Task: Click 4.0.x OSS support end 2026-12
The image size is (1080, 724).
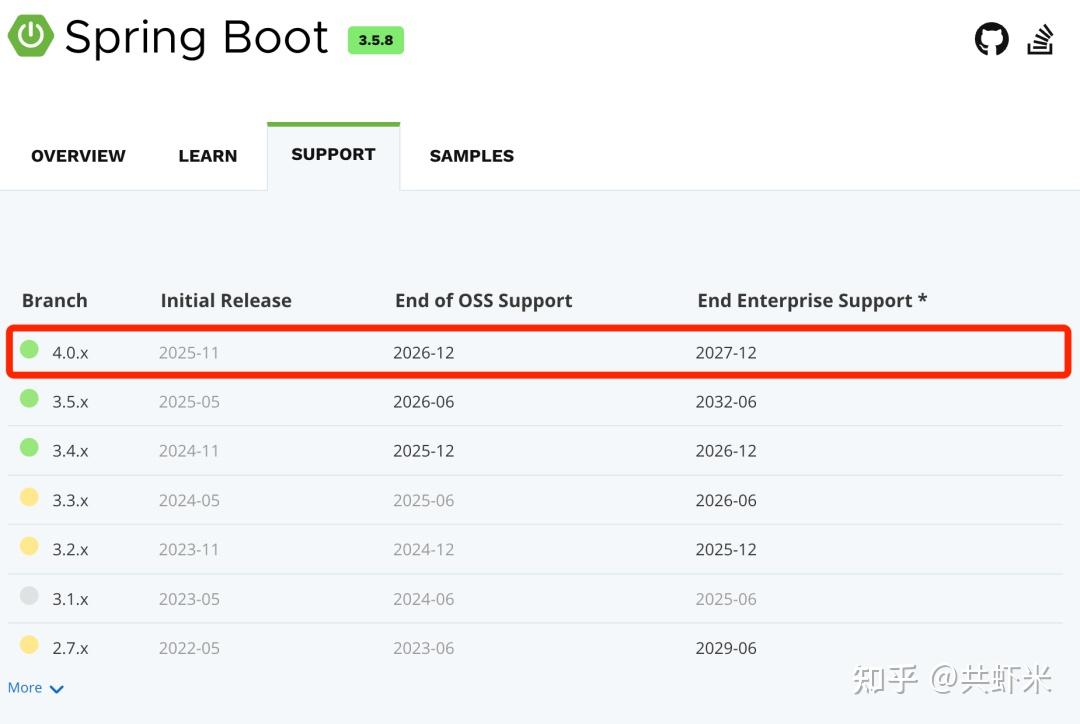Action: point(424,353)
